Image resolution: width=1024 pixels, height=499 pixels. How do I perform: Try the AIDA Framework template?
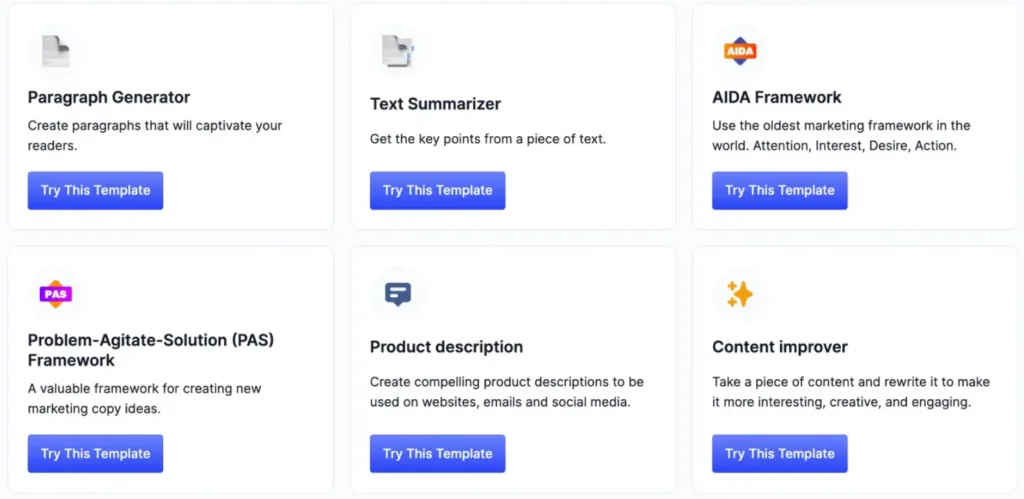pyautogui.click(x=780, y=191)
